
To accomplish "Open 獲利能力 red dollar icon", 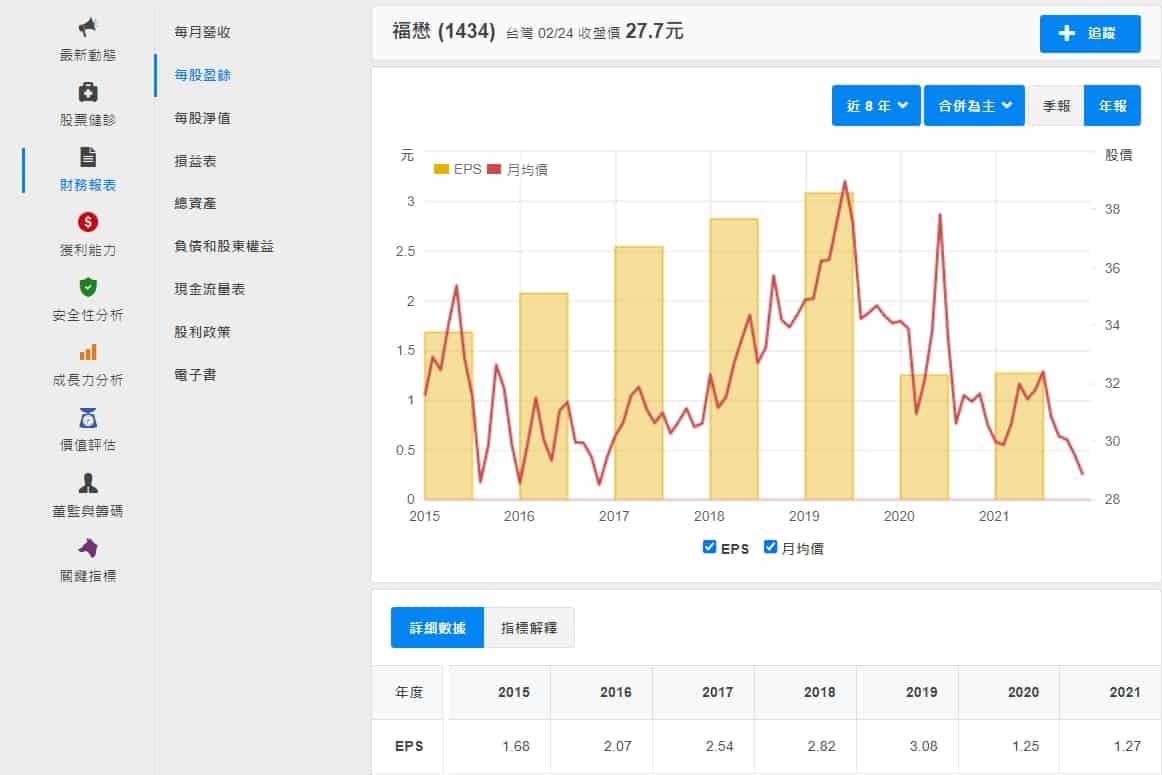I will (88, 222).
